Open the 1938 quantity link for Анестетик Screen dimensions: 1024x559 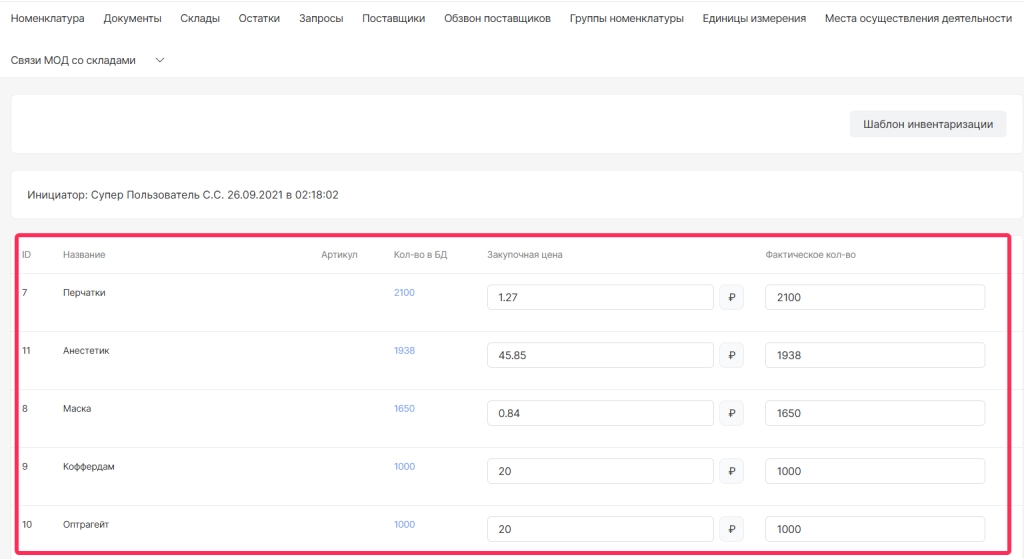(404, 351)
